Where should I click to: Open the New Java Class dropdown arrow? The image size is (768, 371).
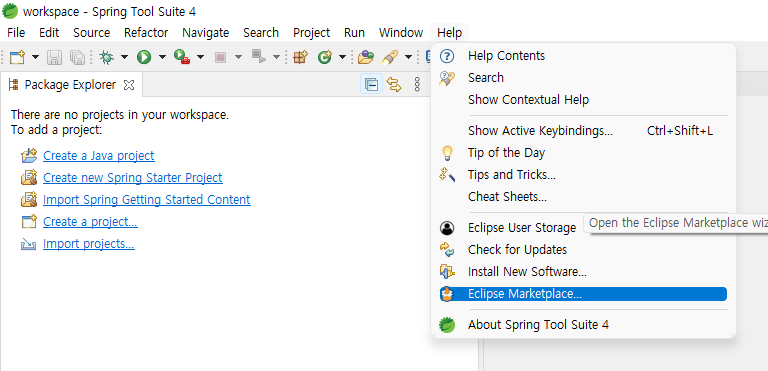[x=342, y=57]
